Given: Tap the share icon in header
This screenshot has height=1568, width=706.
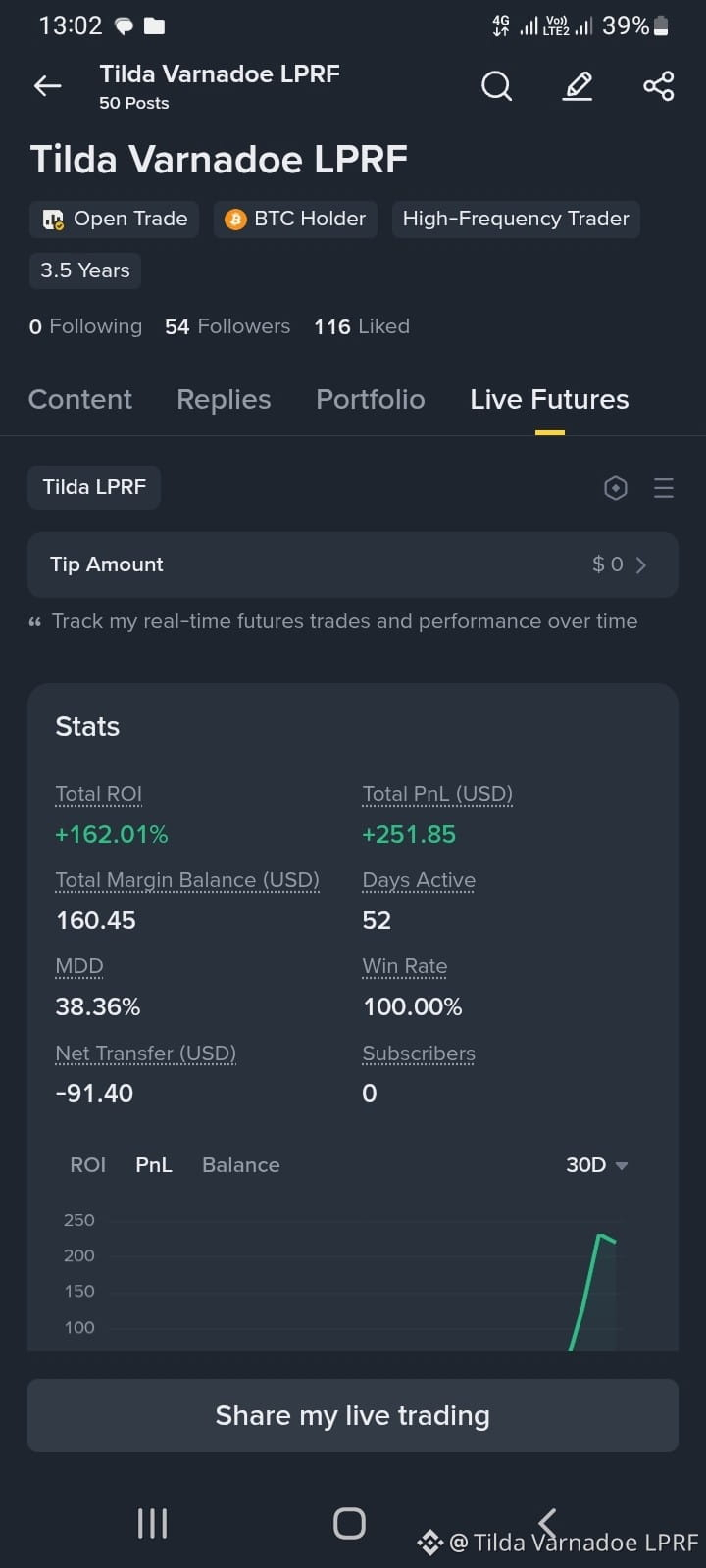Looking at the screenshot, I should 659,86.
